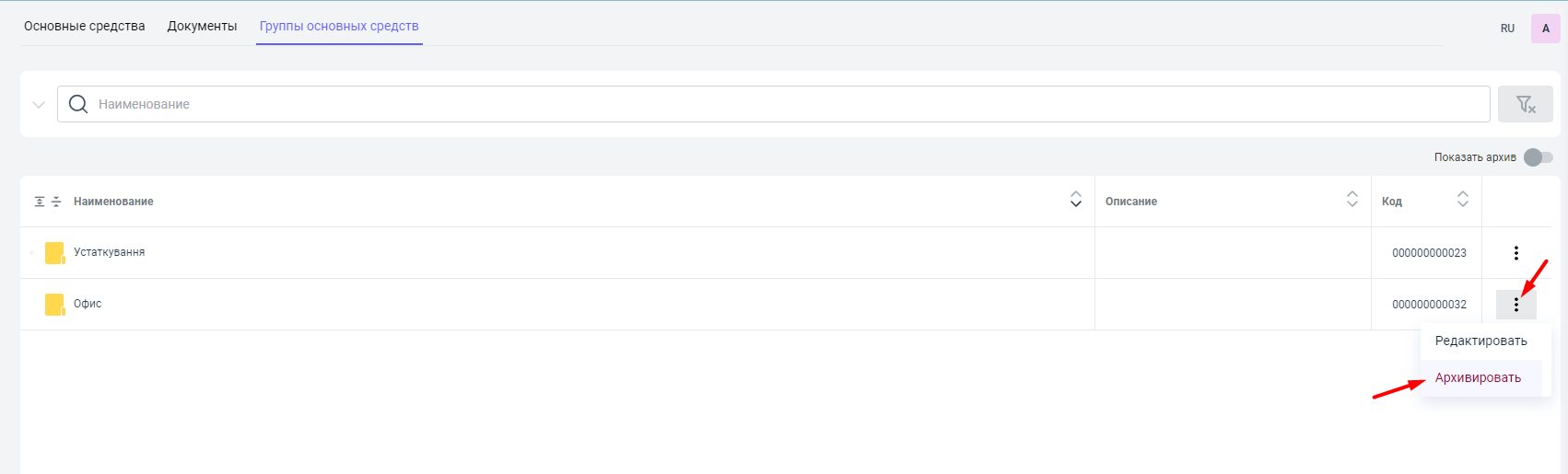Select 'Архивировать' in the context menu
The width and height of the screenshot is (1568, 474).
pyautogui.click(x=1478, y=378)
